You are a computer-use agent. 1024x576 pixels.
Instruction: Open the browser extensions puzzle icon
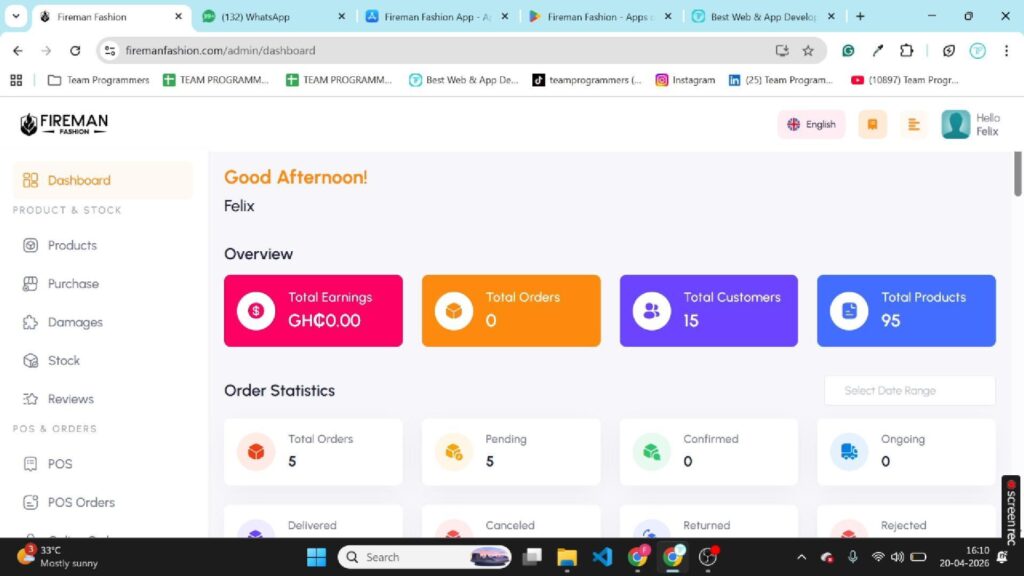click(x=906, y=50)
